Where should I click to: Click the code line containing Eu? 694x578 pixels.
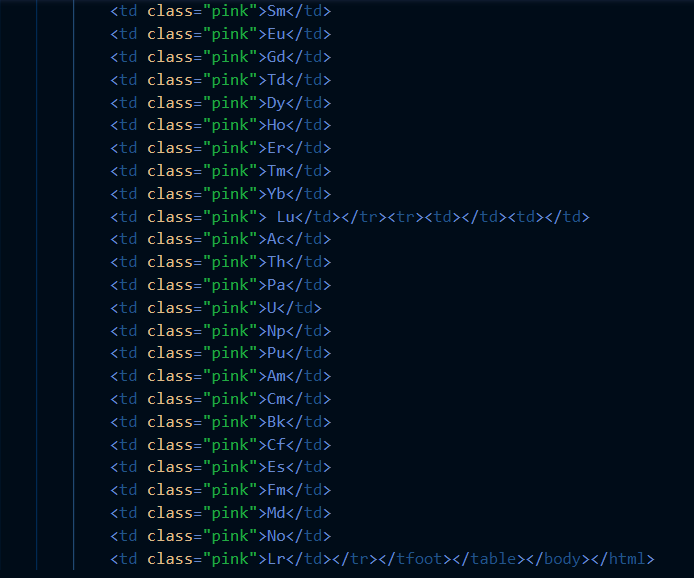220,34
